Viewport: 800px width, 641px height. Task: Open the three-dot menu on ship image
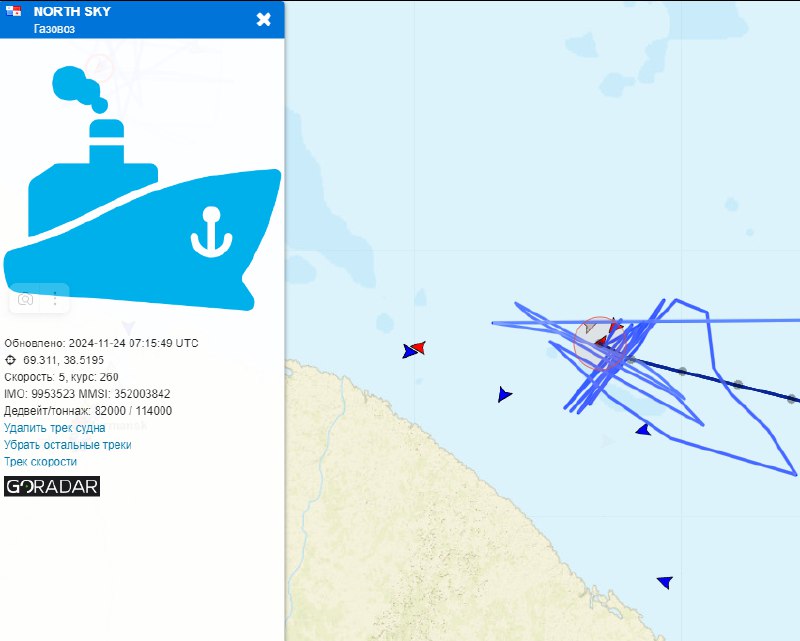click(55, 299)
